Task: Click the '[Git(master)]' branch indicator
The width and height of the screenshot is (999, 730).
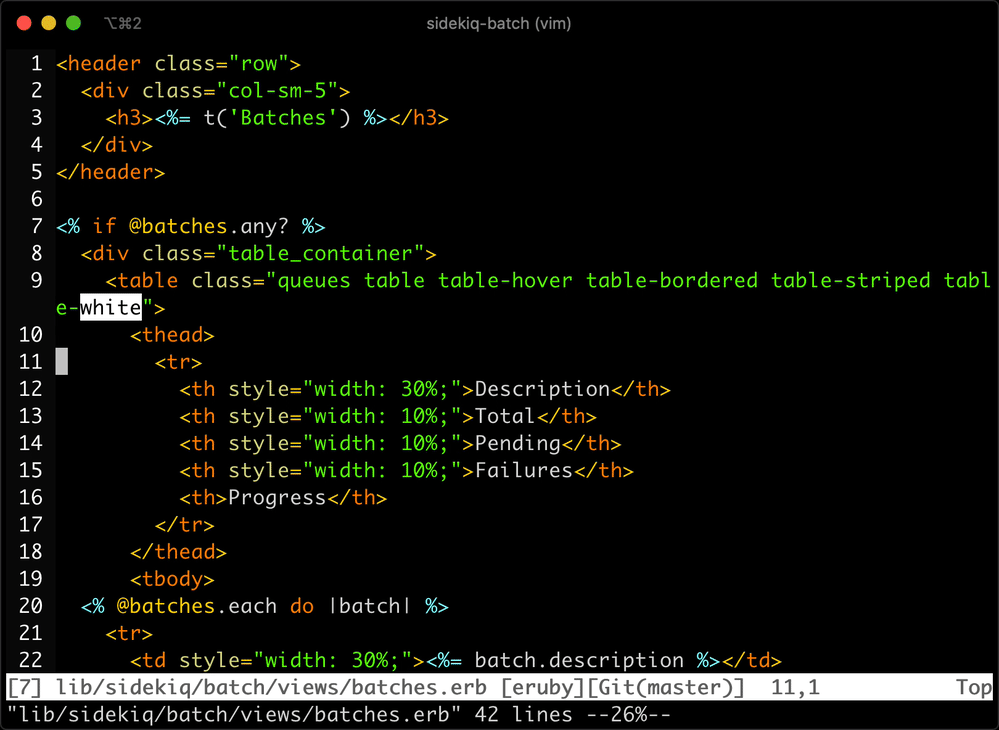Action: point(665,687)
